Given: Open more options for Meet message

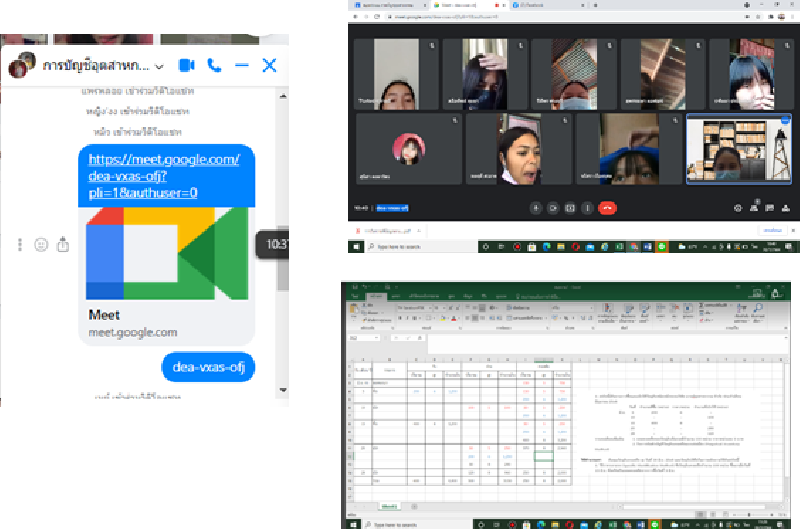Looking at the screenshot, I should [x=20, y=244].
